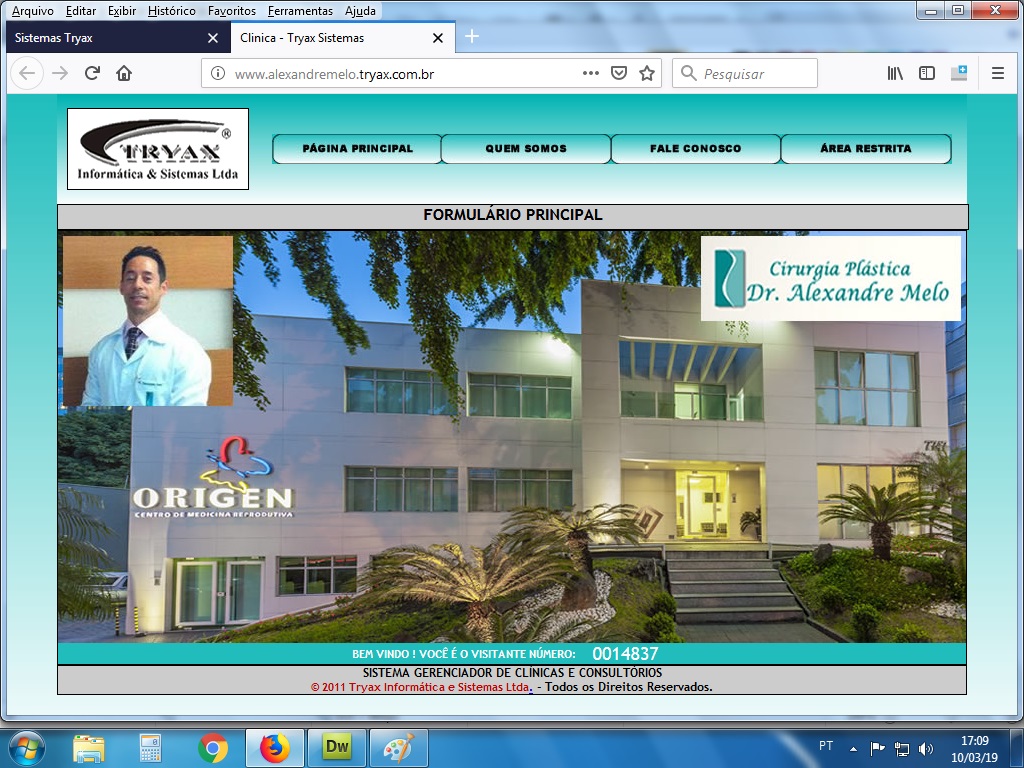Open page actions three-dot menu
Viewport: 1024px width, 768px height.
point(590,73)
